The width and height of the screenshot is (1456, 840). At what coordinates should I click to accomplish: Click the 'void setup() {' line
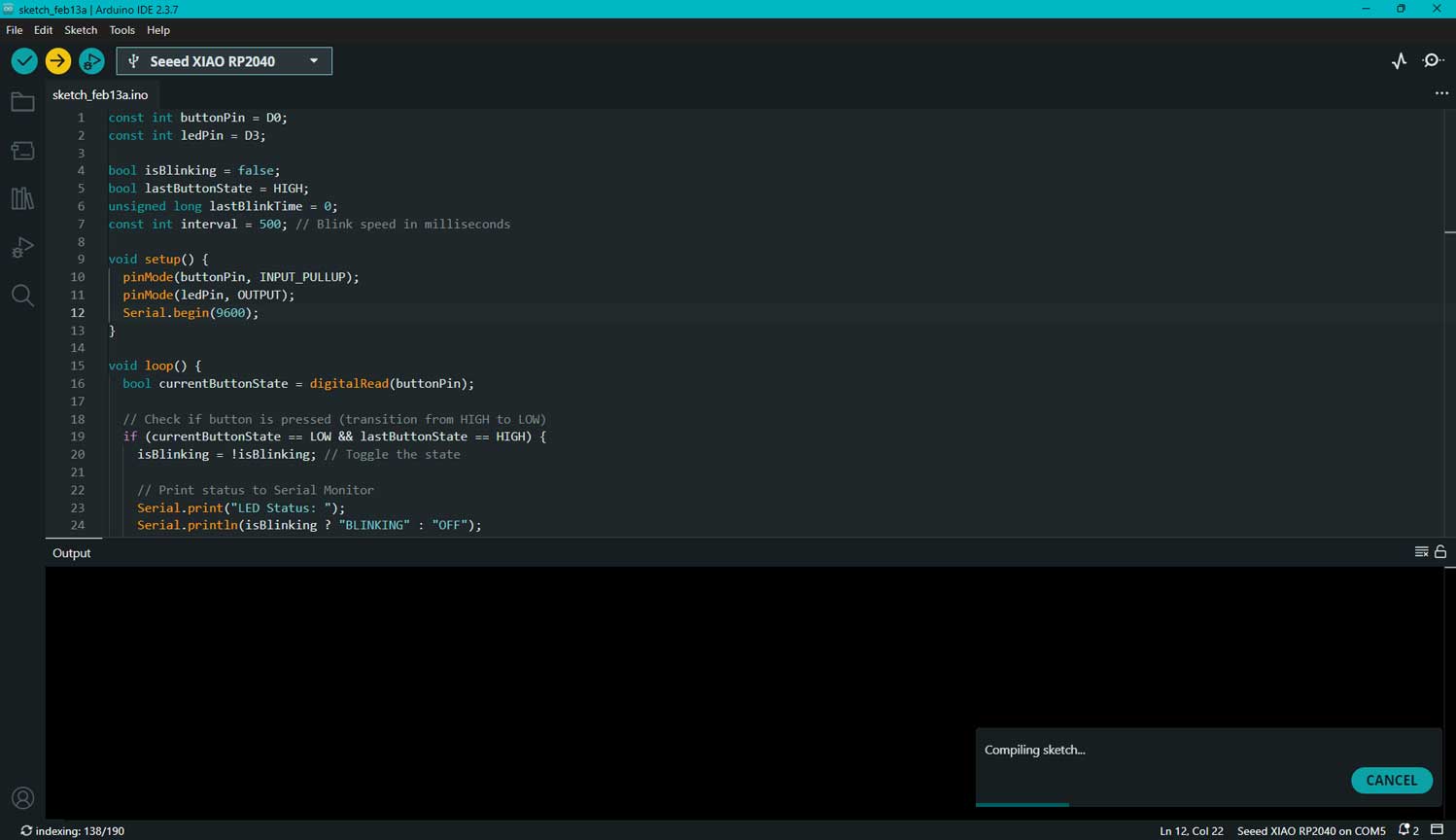click(158, 260)
